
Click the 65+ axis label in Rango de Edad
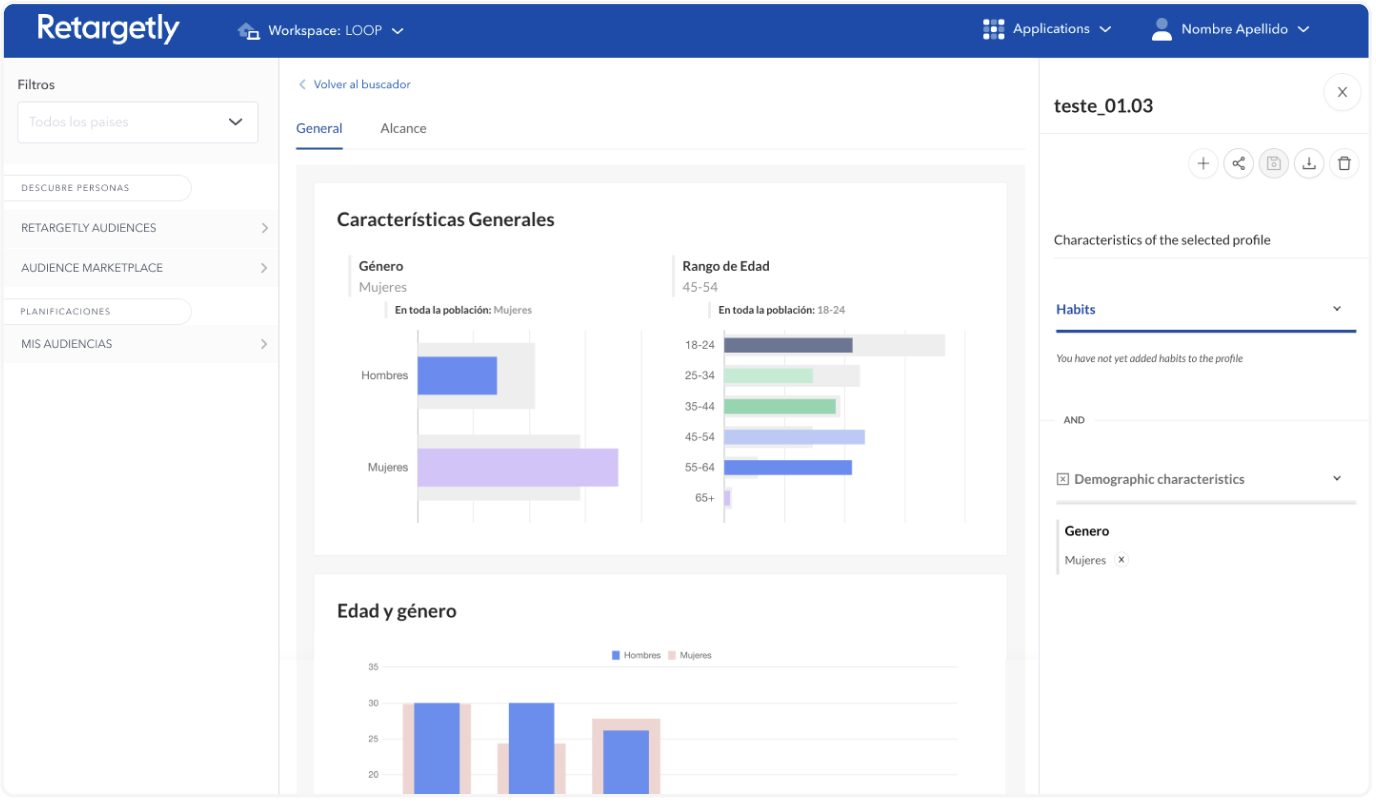tap(705, 498)
